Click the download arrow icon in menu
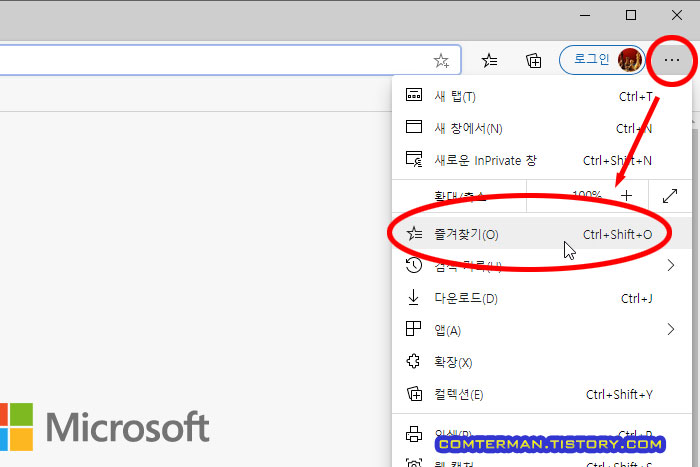This screenshot has width=700, height=467. pos(413,297)
